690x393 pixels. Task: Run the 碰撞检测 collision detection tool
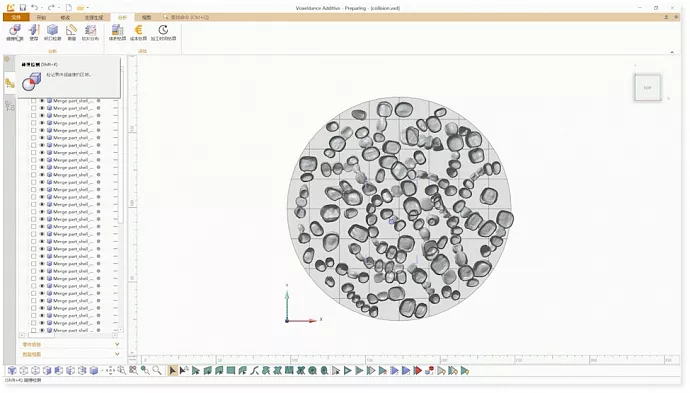coord(15,32)
